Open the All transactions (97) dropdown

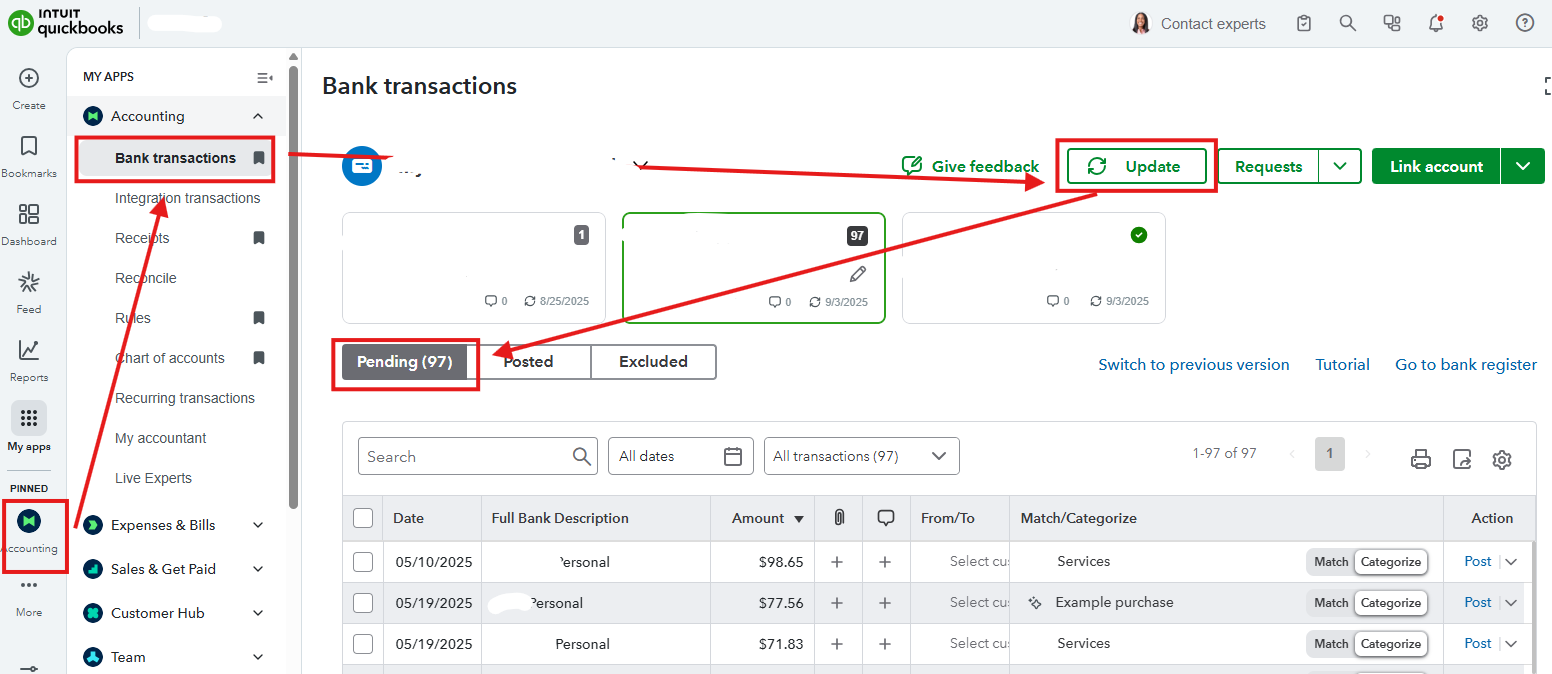click(x=861, y=456)
